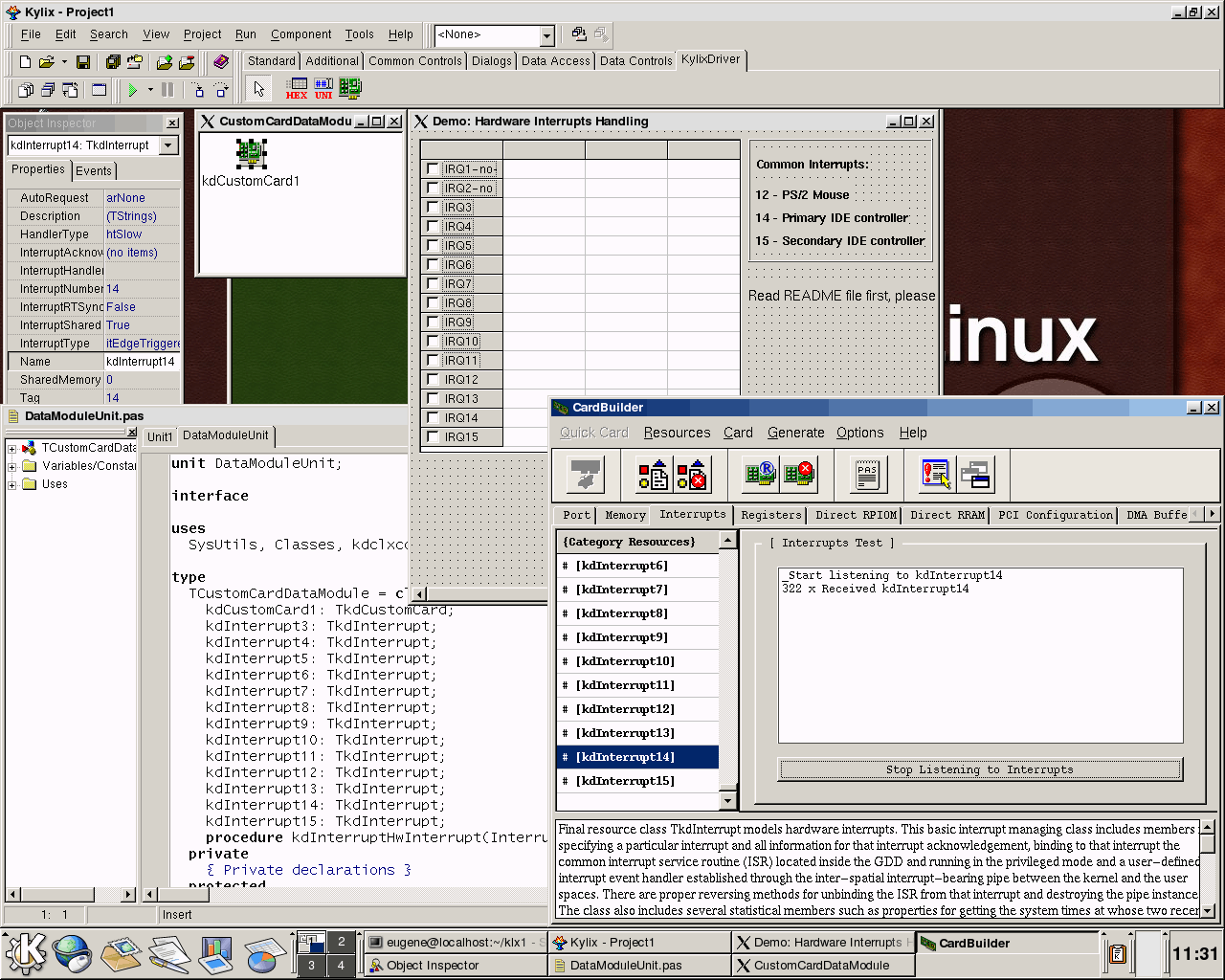Click the KDE clipboard tray icon
1225x980 pixels.
pos(1117,953)
